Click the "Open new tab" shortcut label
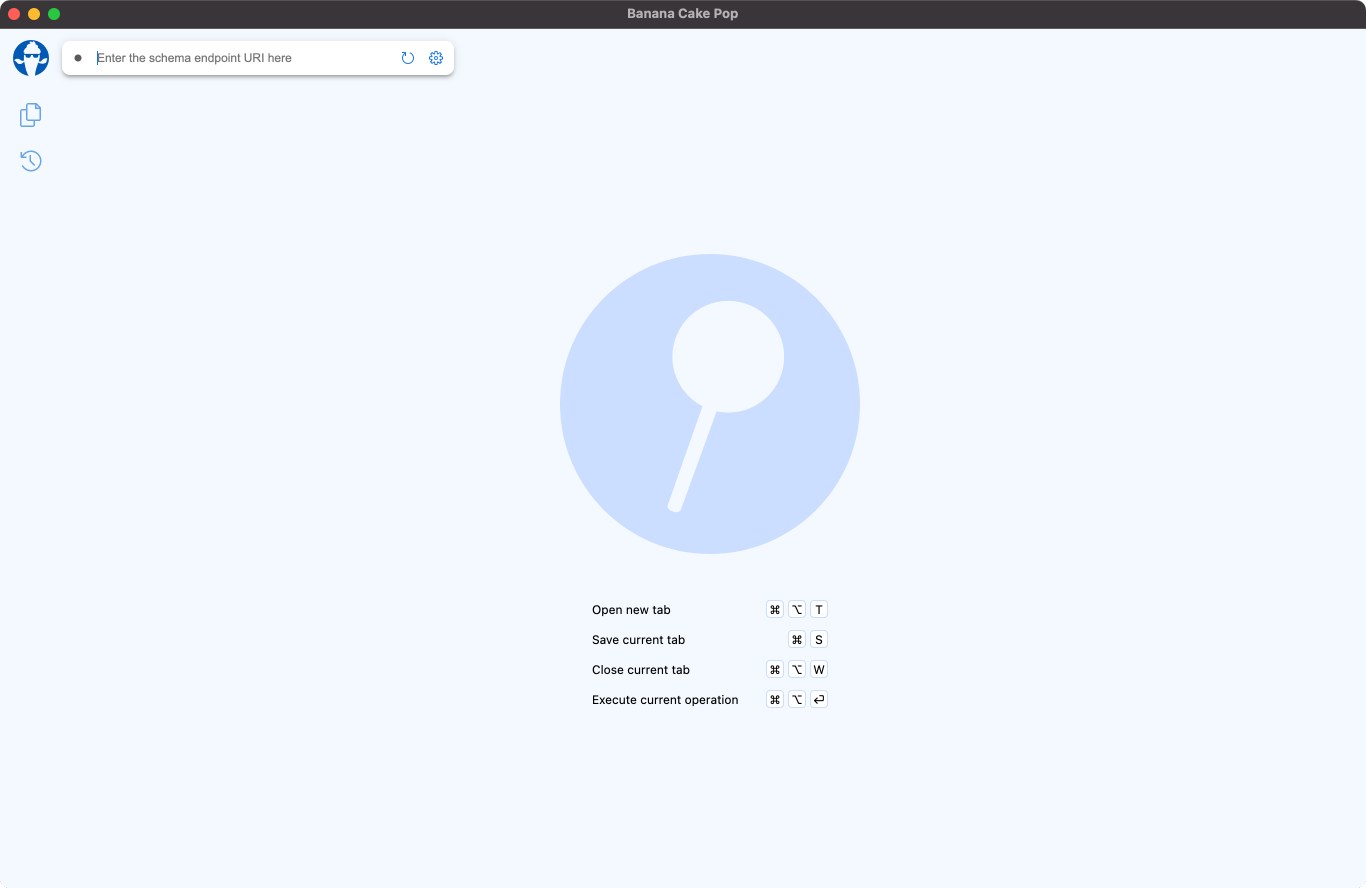1366x888 pixels. click(631, 610)
